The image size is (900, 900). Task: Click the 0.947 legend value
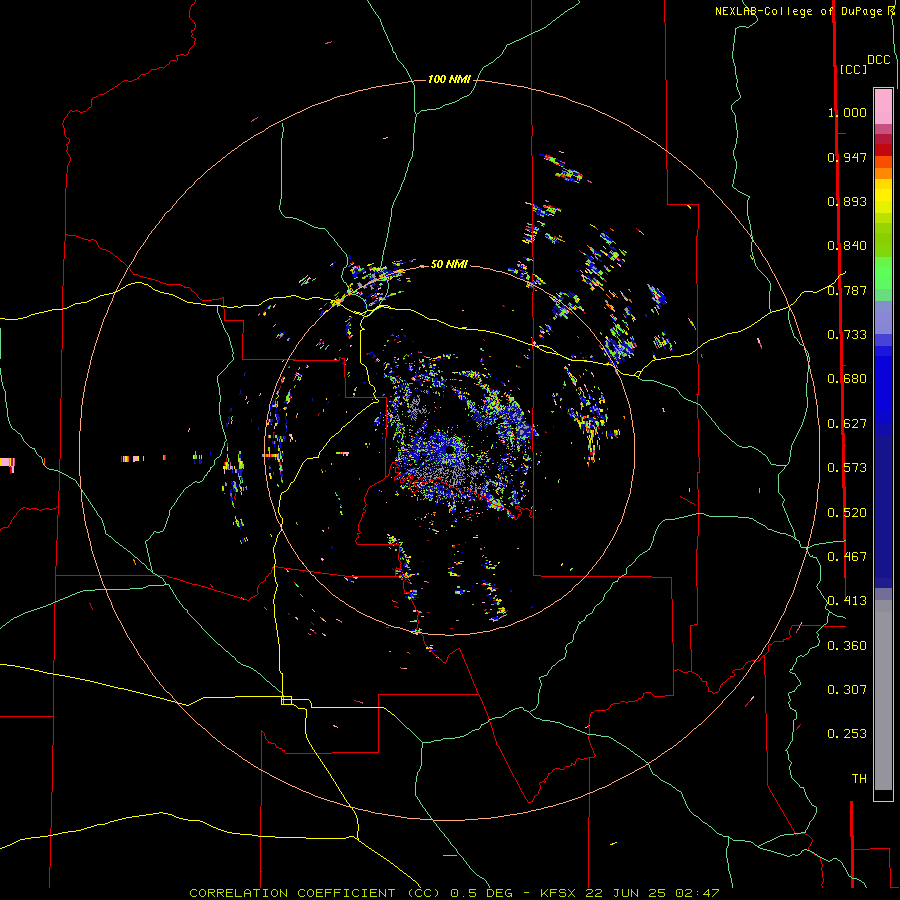coord(847,157)
